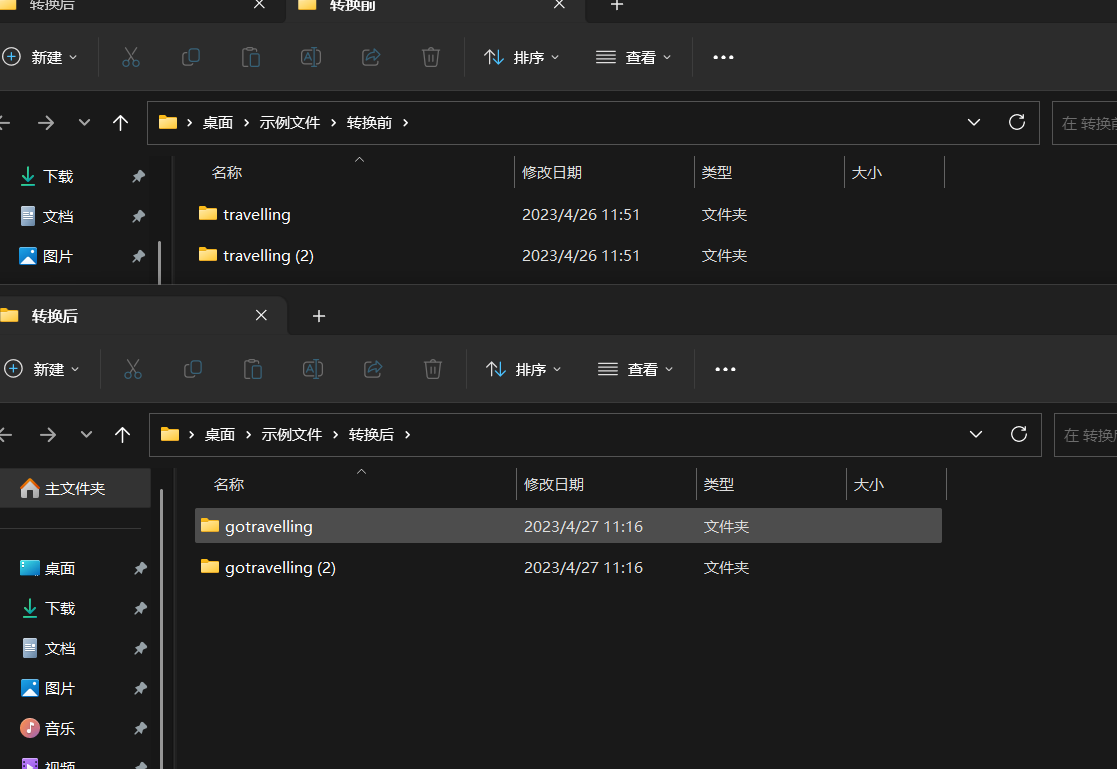Open the 排序 sort dropdown
1117x769 pixels.
coord(523,57)
